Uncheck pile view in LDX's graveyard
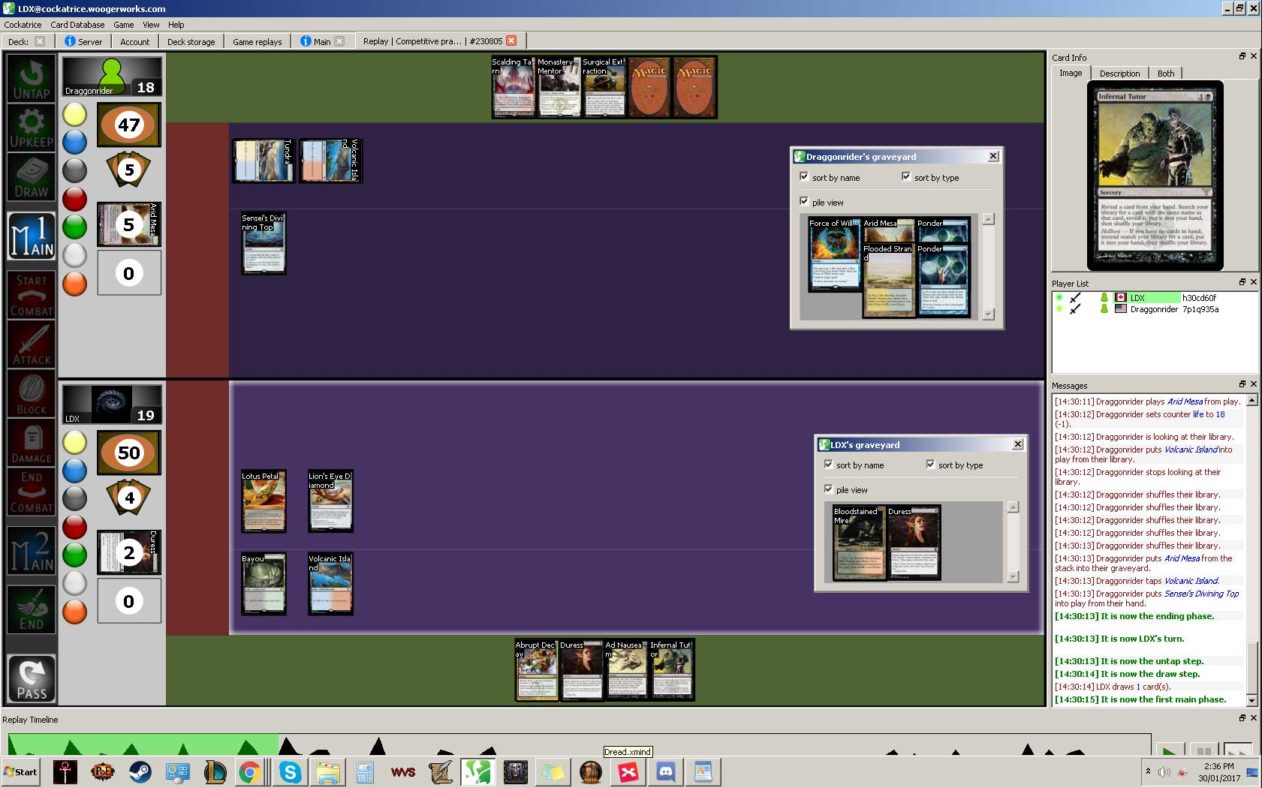 [829, 489]
